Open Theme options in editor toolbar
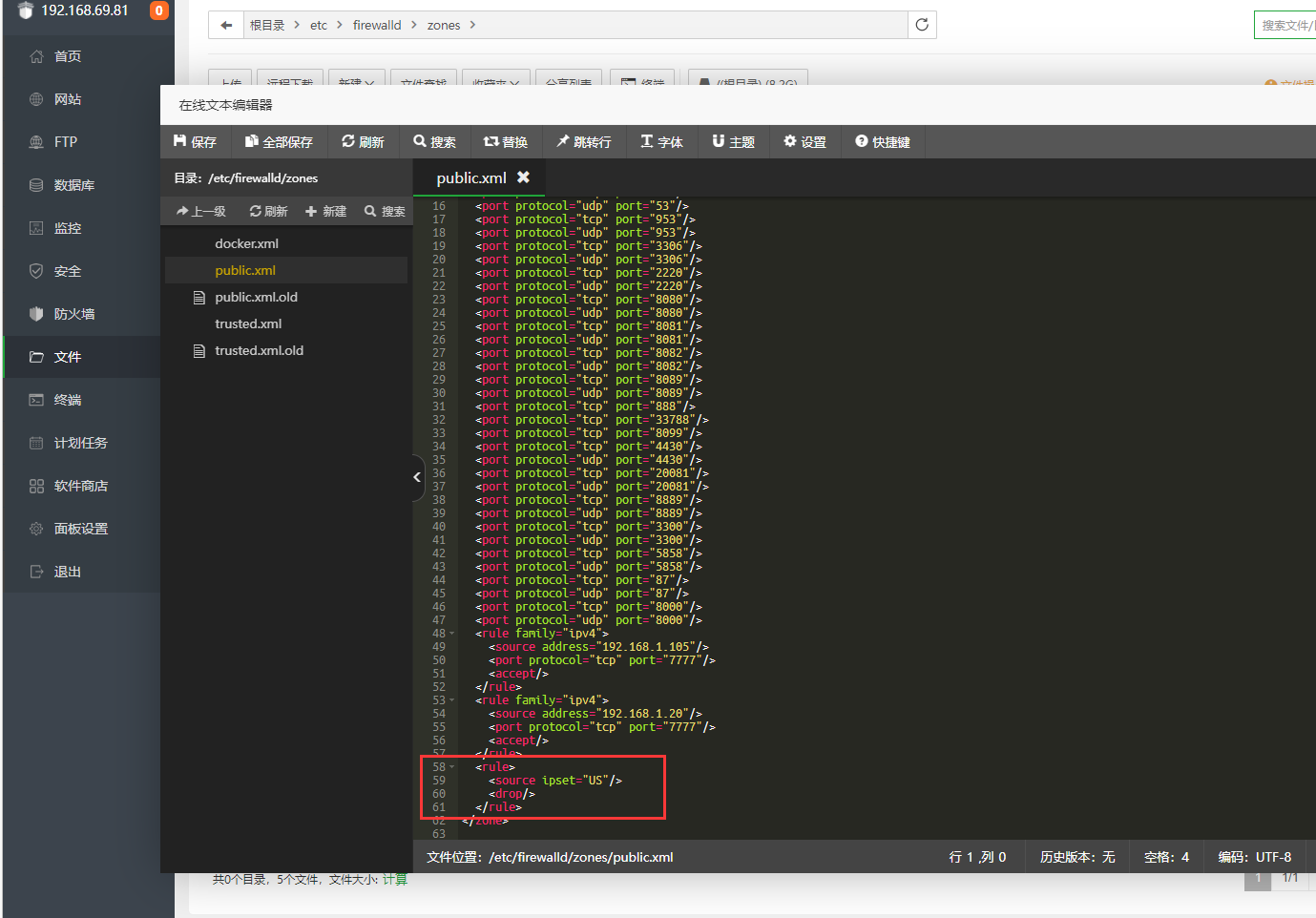This screenshot has width=1316, height=918. [733, 142]
